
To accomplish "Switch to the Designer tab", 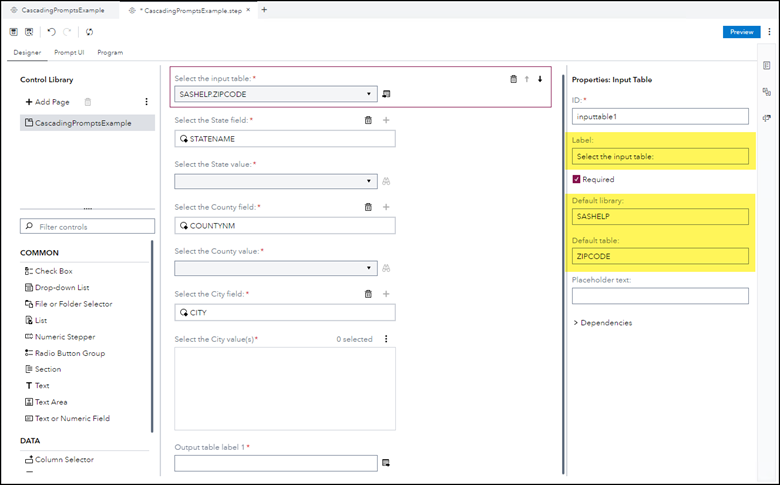I will pos(27,52).
